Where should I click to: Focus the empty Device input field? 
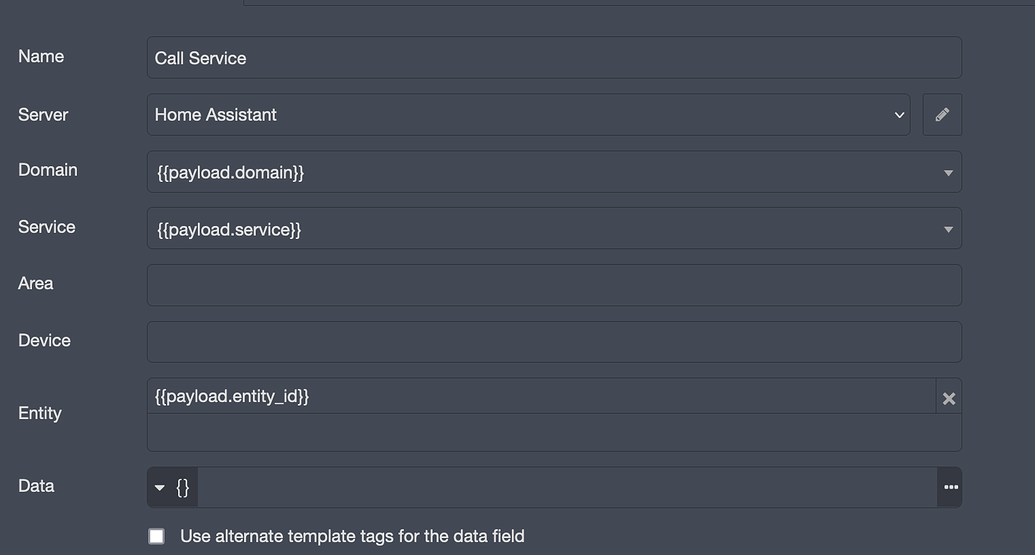pyautogui.click(x=554, y=342)
